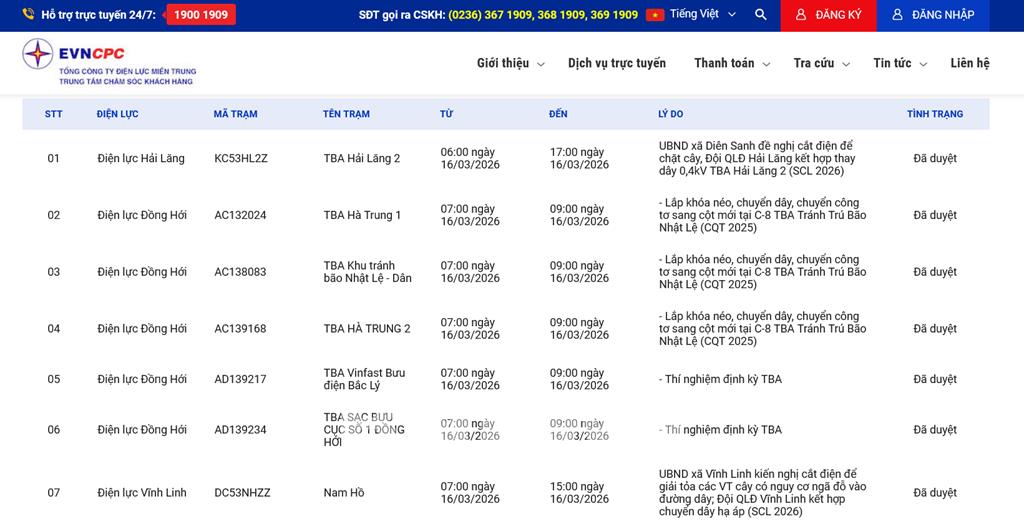Go to the Liên hệ page
This screenshot has width=1024, height=529.
969,63
